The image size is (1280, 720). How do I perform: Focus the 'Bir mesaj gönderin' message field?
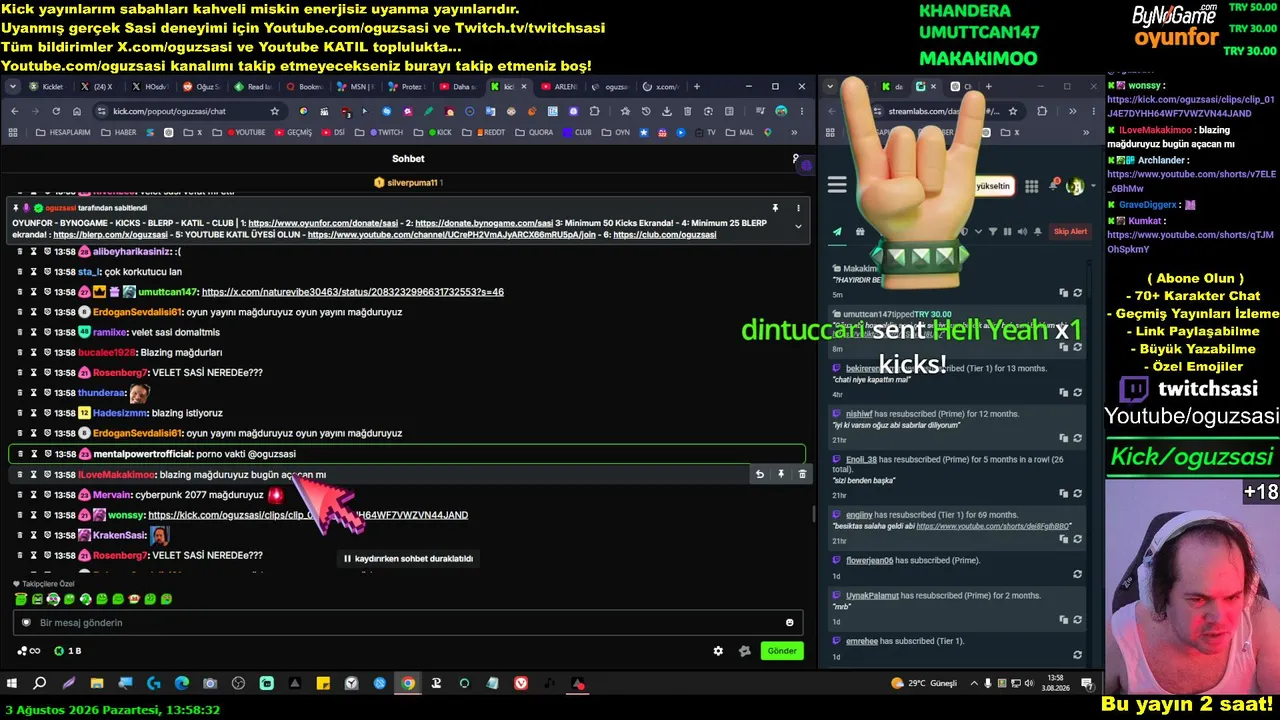(408, 623)
